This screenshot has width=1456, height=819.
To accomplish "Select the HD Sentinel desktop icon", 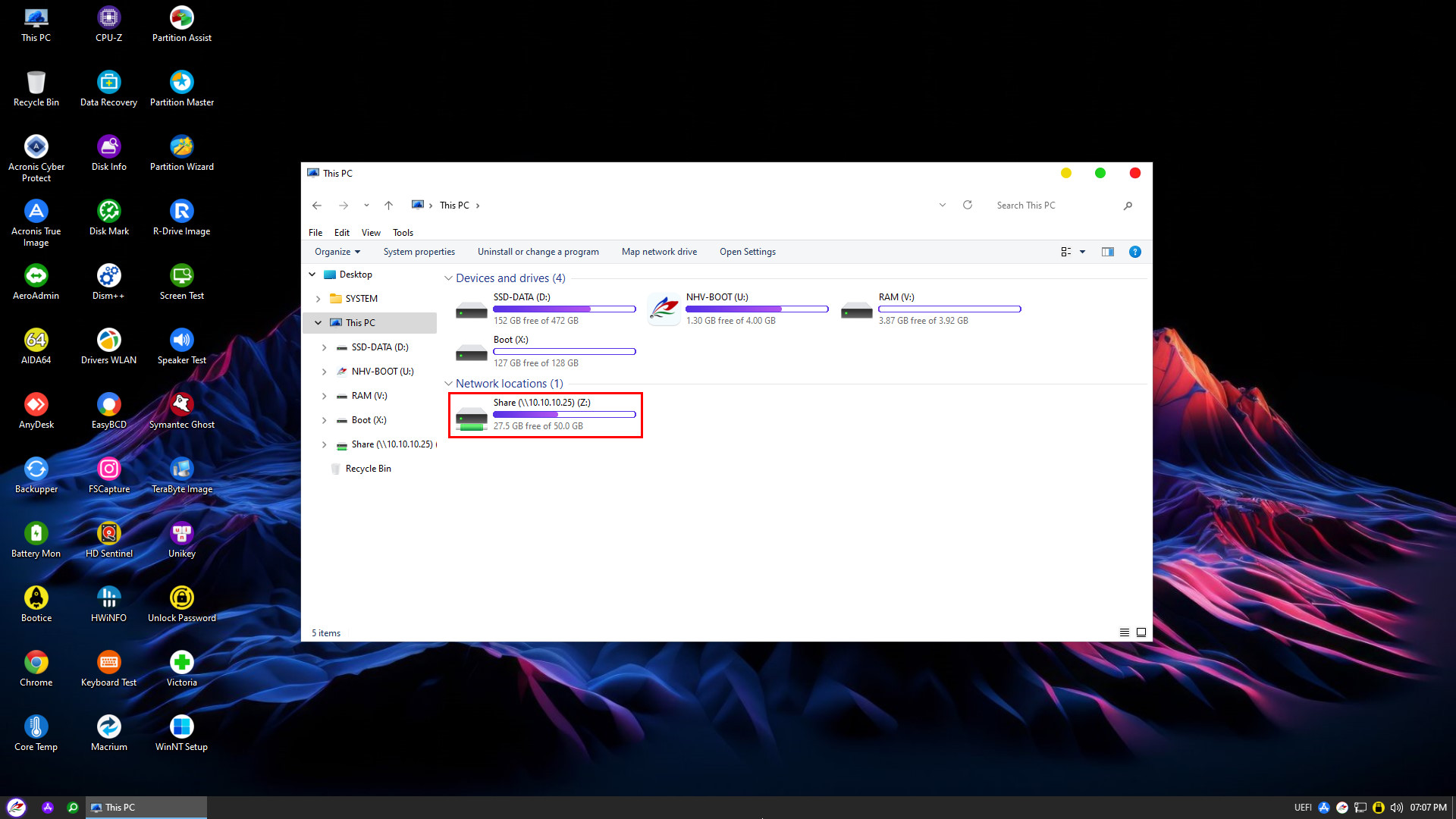I will pos(108,534).
